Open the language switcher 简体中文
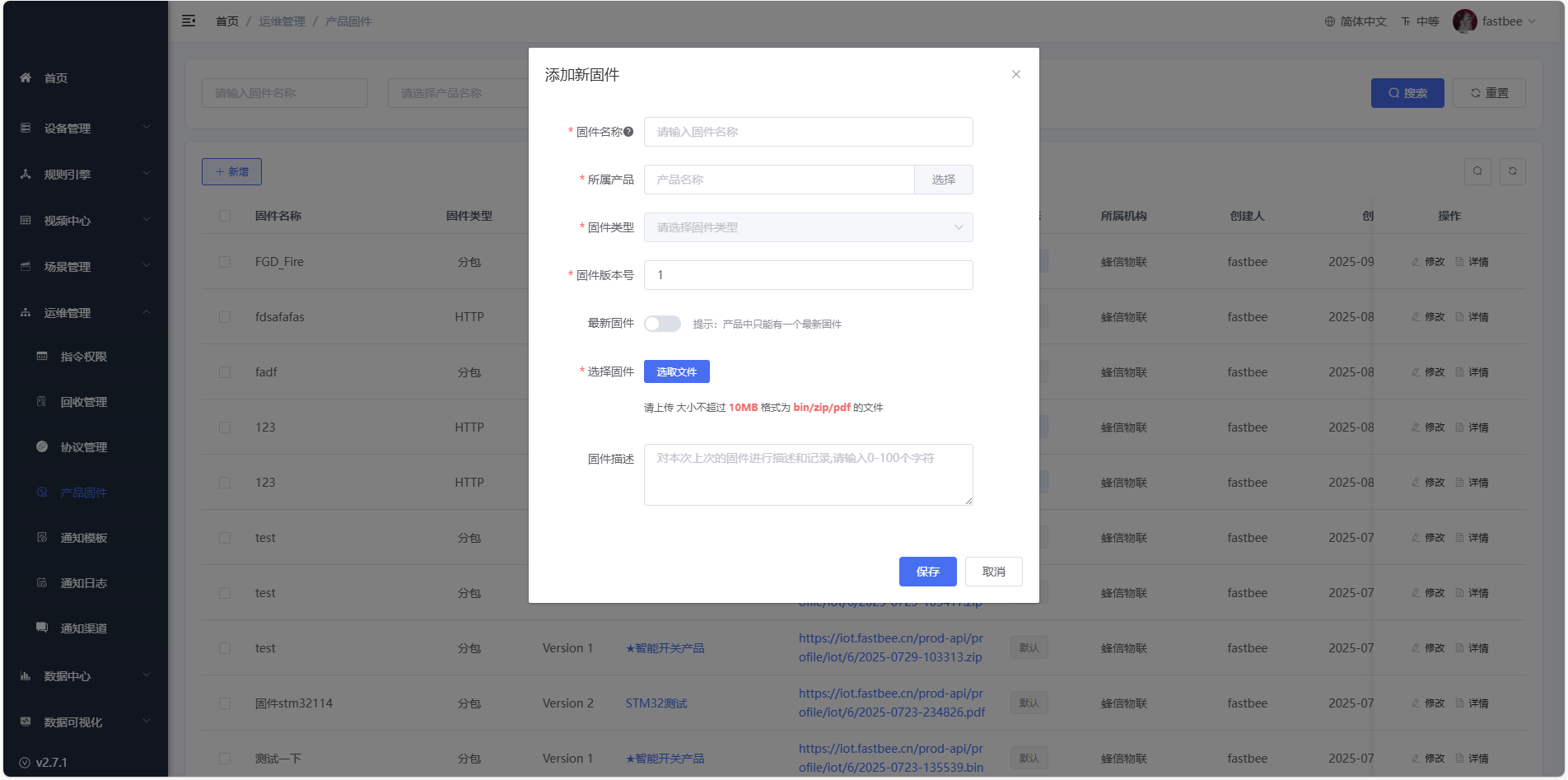1568x780 pixels. point(1356,21)
